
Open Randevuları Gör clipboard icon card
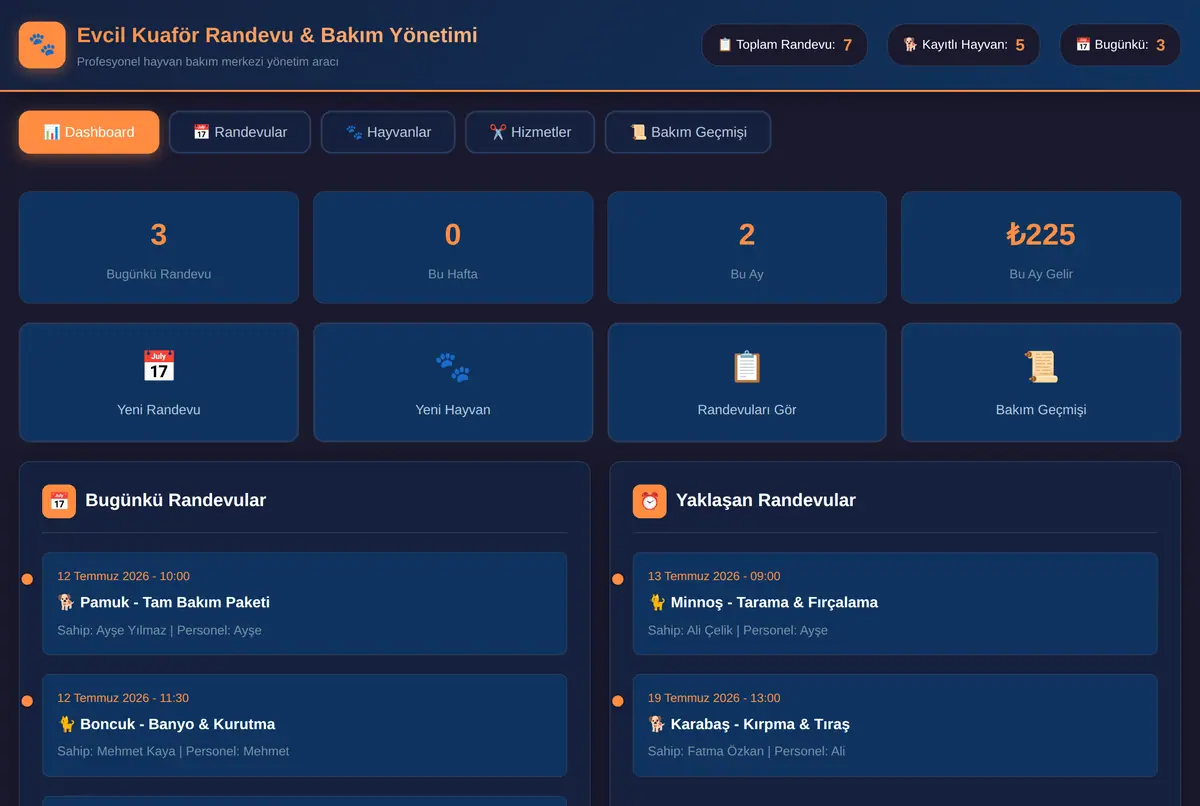pyautogui.click(x=747, y=382)
